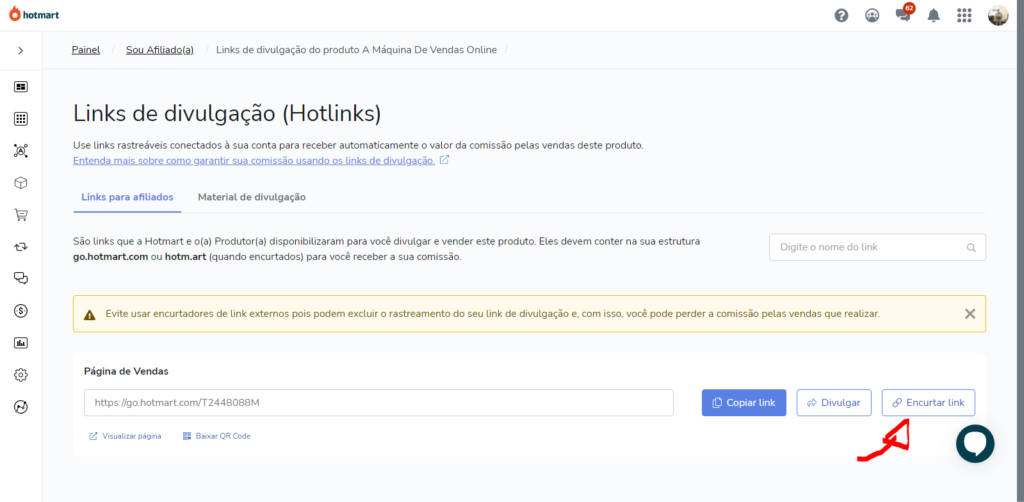The width and height of the screenshot is (1024, 502).
Task: Click the 'Divulgar' share button
Action: tap(834, 403)
